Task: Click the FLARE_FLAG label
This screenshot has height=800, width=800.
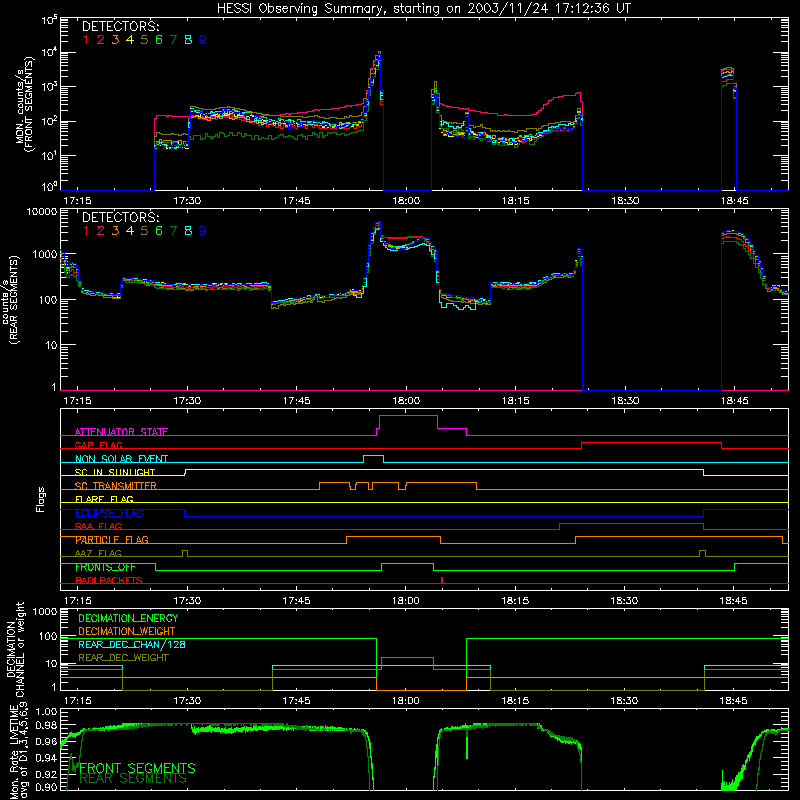Action: pos(104,499)
